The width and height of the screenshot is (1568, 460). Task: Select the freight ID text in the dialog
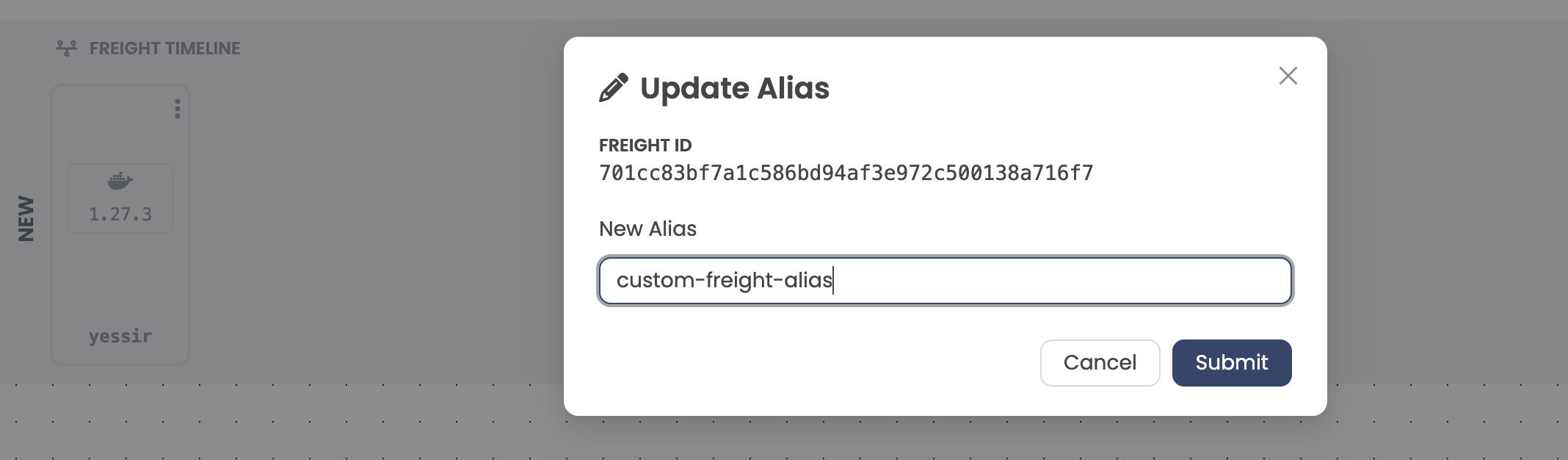click(846, 172)
